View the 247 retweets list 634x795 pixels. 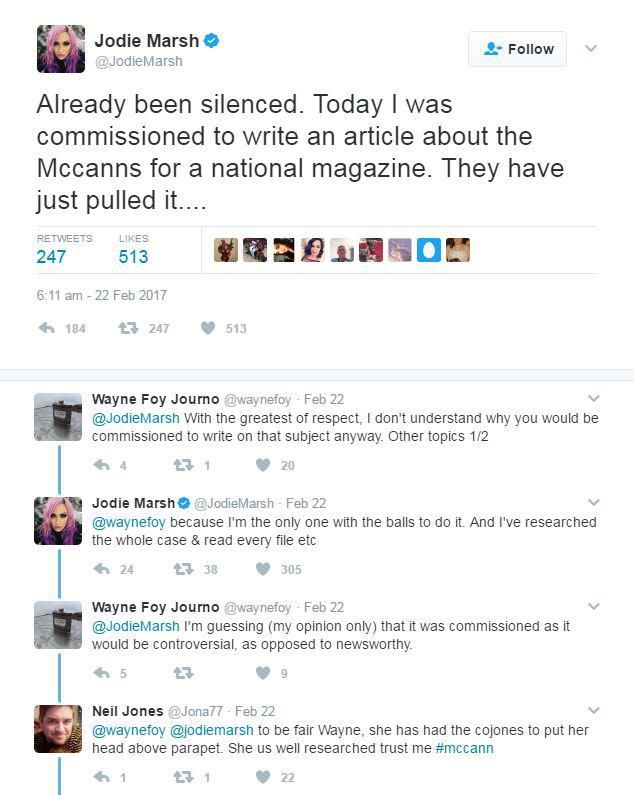click(x=52, y=256)
